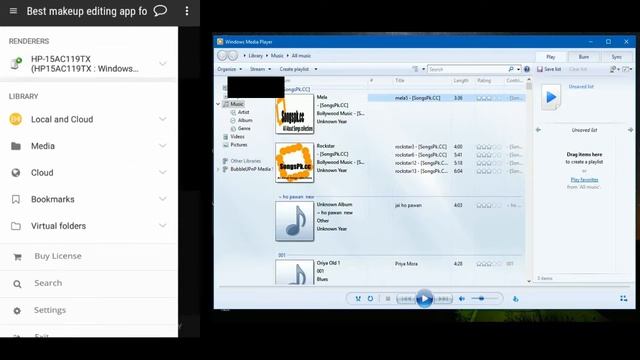Image resolution: width=640 pixels, height=360 pixels.
Task: Switch to Now Playing view icon
Action: [624, 299]
